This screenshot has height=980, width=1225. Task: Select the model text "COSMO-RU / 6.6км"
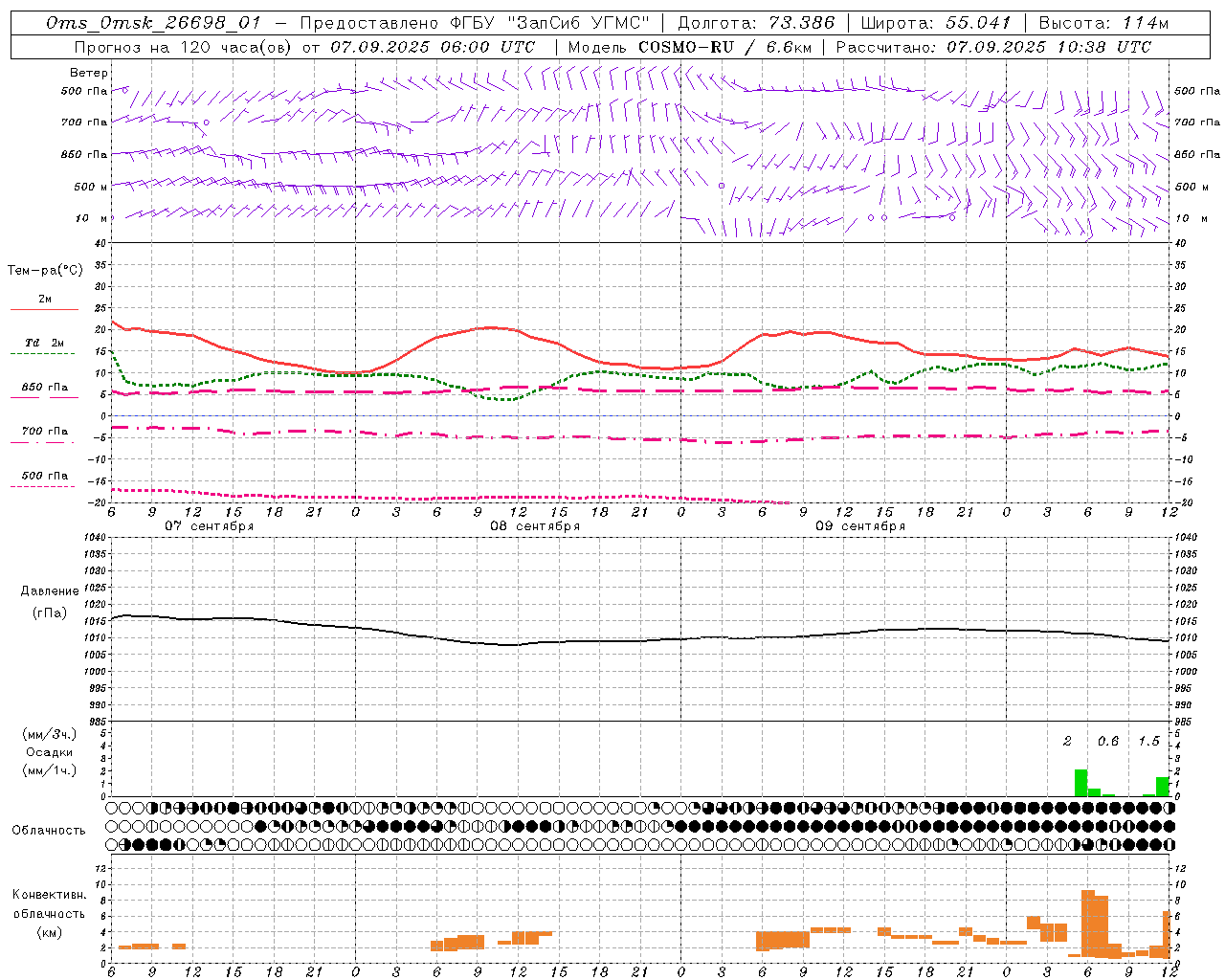coord(724,47)
